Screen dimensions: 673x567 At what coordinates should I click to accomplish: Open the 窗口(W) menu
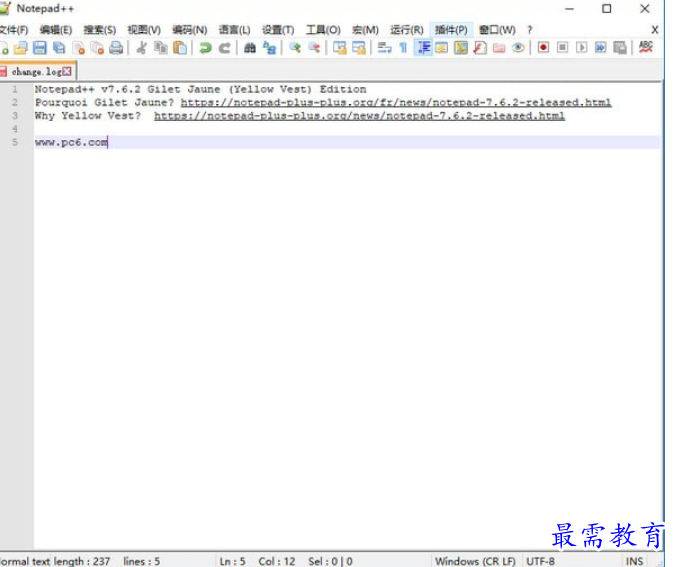point(497,30)
